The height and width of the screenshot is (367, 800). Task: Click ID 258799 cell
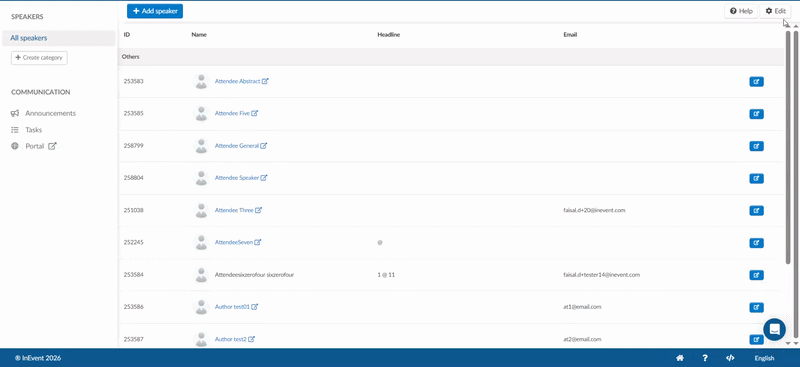tap(133, 145)
